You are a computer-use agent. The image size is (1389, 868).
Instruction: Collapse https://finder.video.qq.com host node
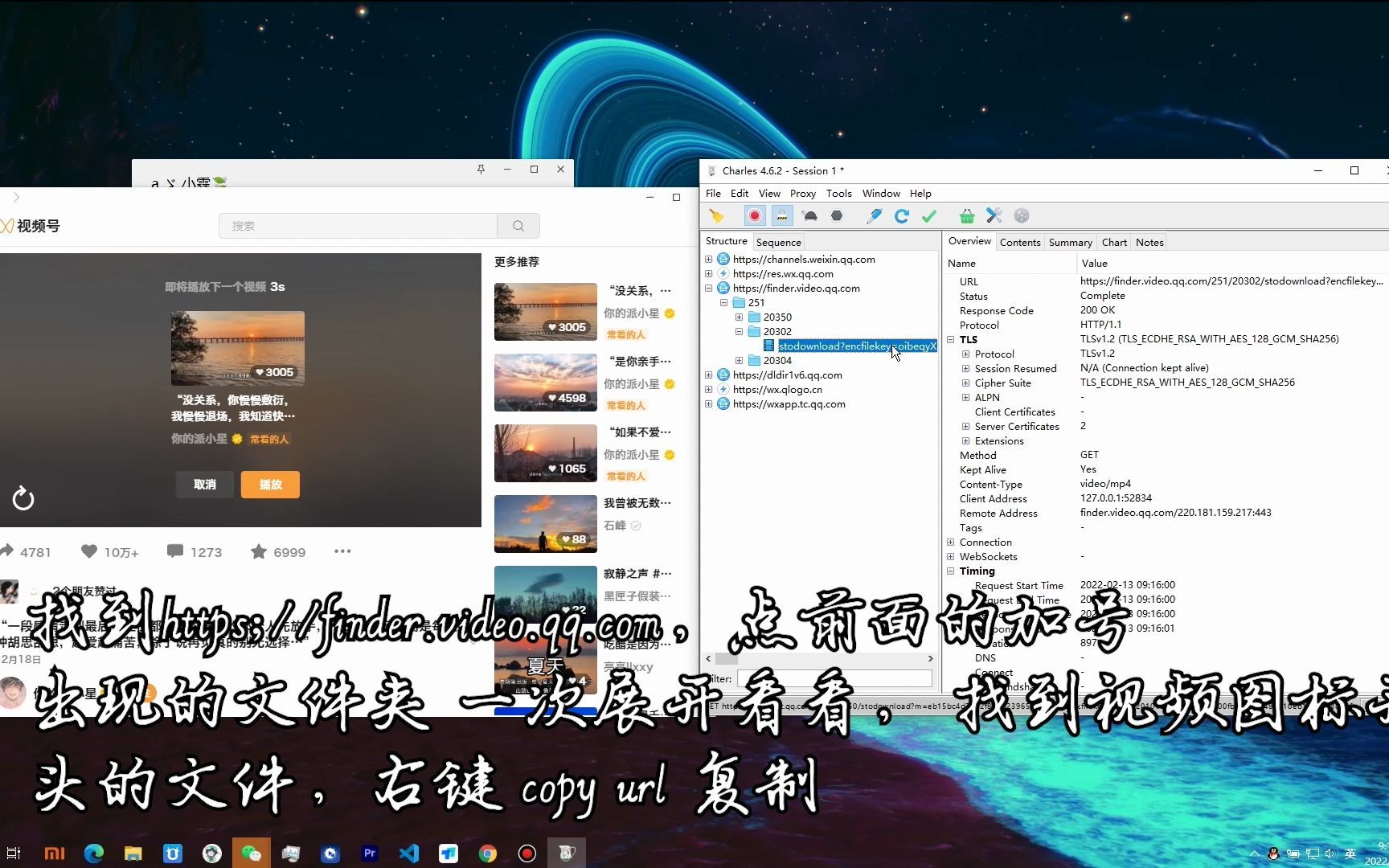tap(709, 289)
